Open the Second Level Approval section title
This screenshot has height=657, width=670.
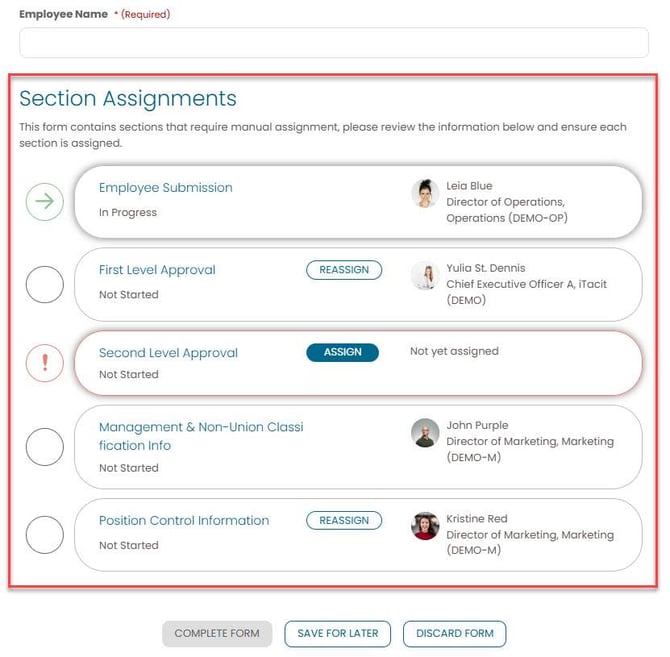click(168, 353)
